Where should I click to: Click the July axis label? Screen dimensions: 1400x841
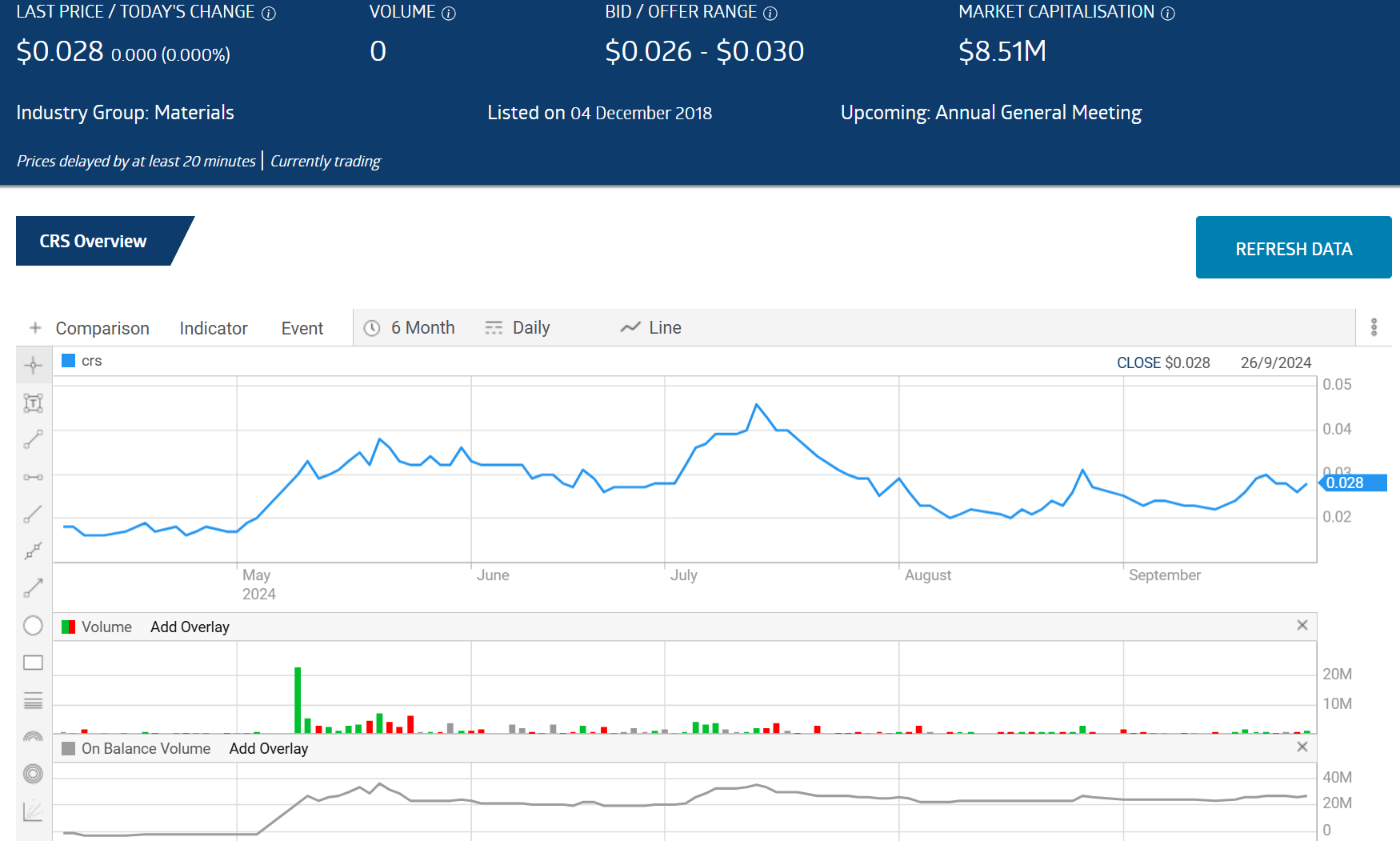[684, 575]
